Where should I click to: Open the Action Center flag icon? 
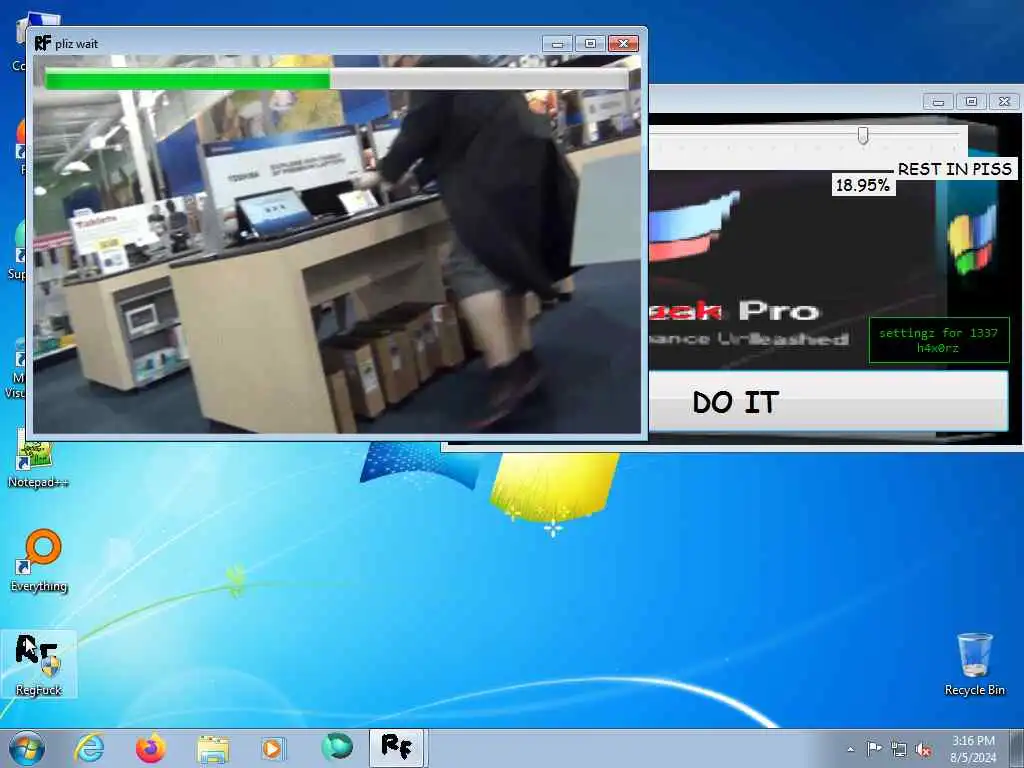(874, 748)
